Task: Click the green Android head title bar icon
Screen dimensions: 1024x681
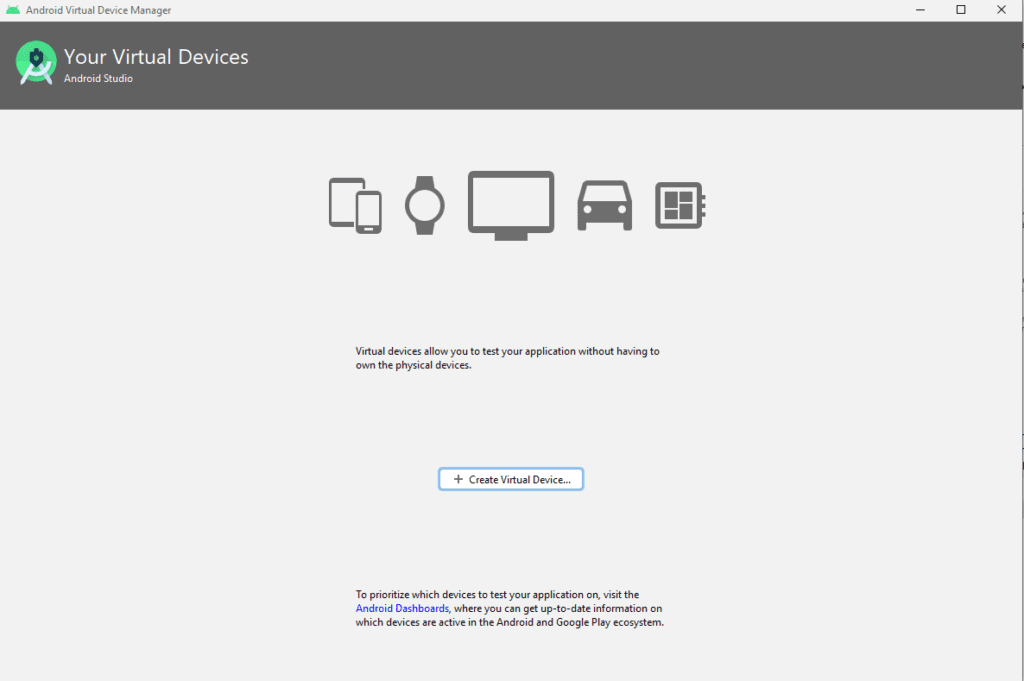Action: click(x=13, y=10)
